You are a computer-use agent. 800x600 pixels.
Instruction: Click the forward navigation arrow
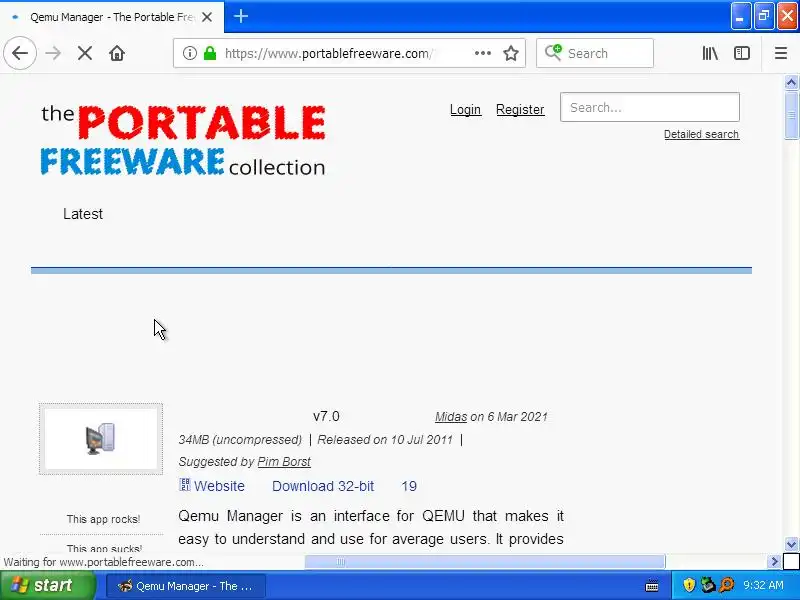[53, 53]
